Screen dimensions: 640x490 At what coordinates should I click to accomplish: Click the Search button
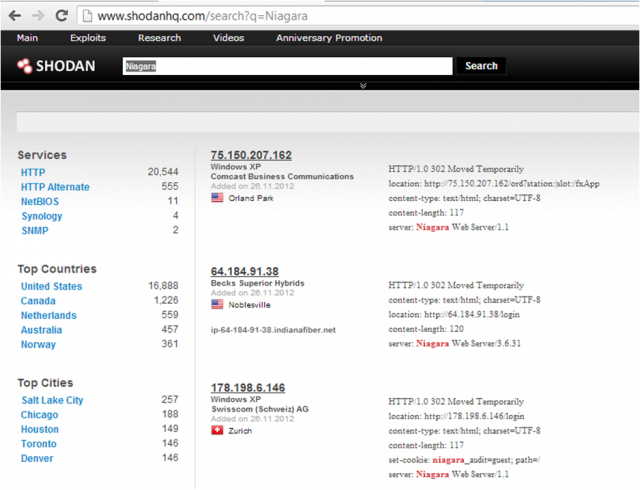point(481,66)
